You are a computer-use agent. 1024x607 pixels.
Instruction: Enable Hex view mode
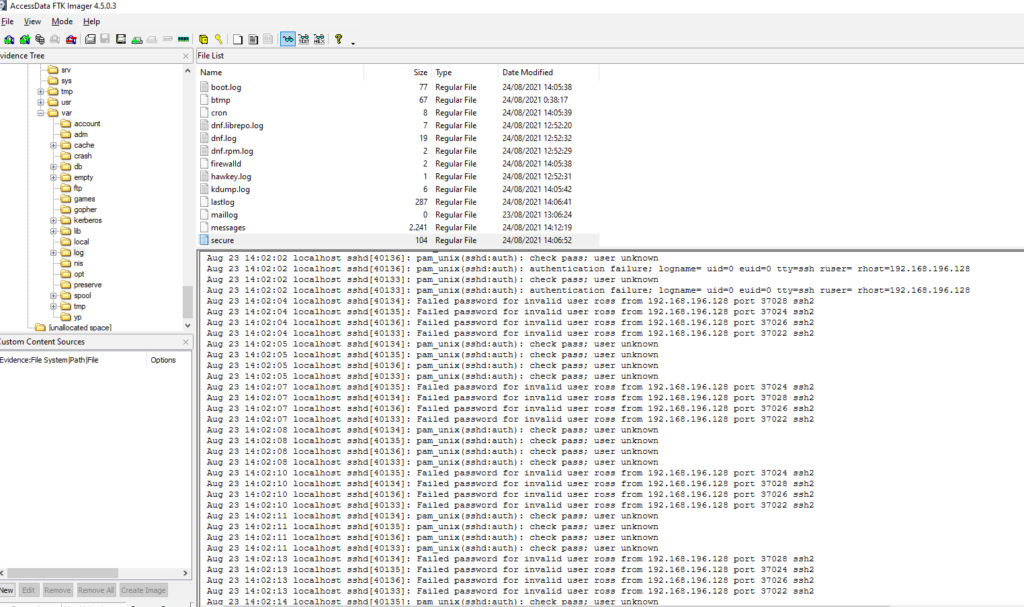pyautogui.click(x=318, y=38)
